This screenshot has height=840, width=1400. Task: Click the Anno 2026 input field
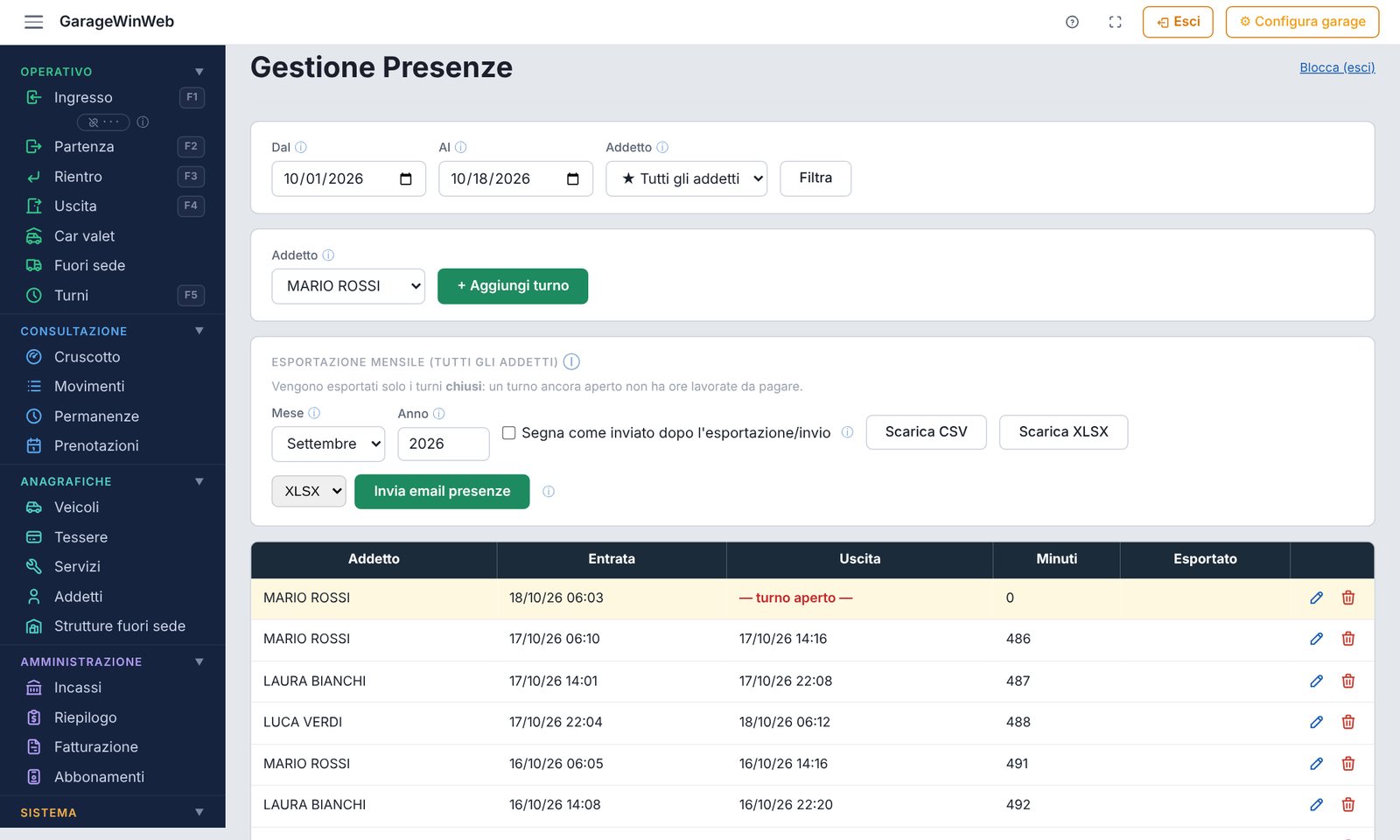click(444, 444)
